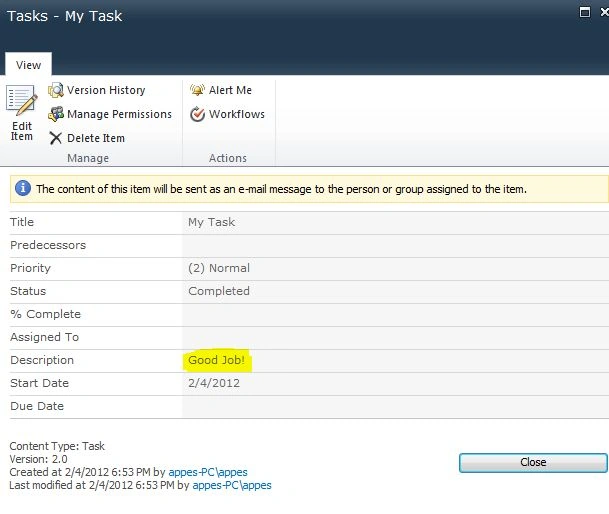Click the 'Actions' group label

tap(228, 158)
